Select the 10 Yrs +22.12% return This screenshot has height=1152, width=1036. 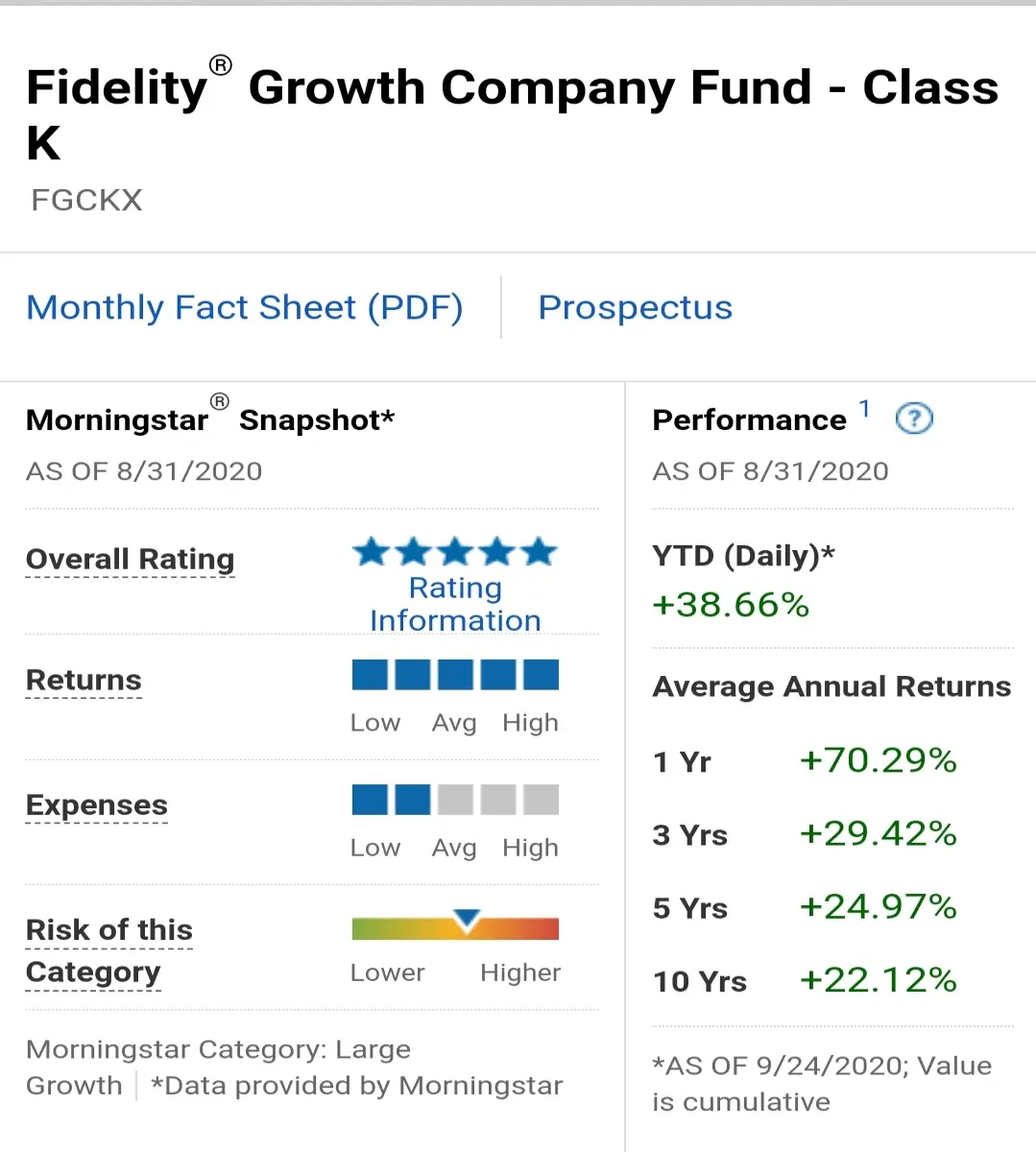coord(879,979)
